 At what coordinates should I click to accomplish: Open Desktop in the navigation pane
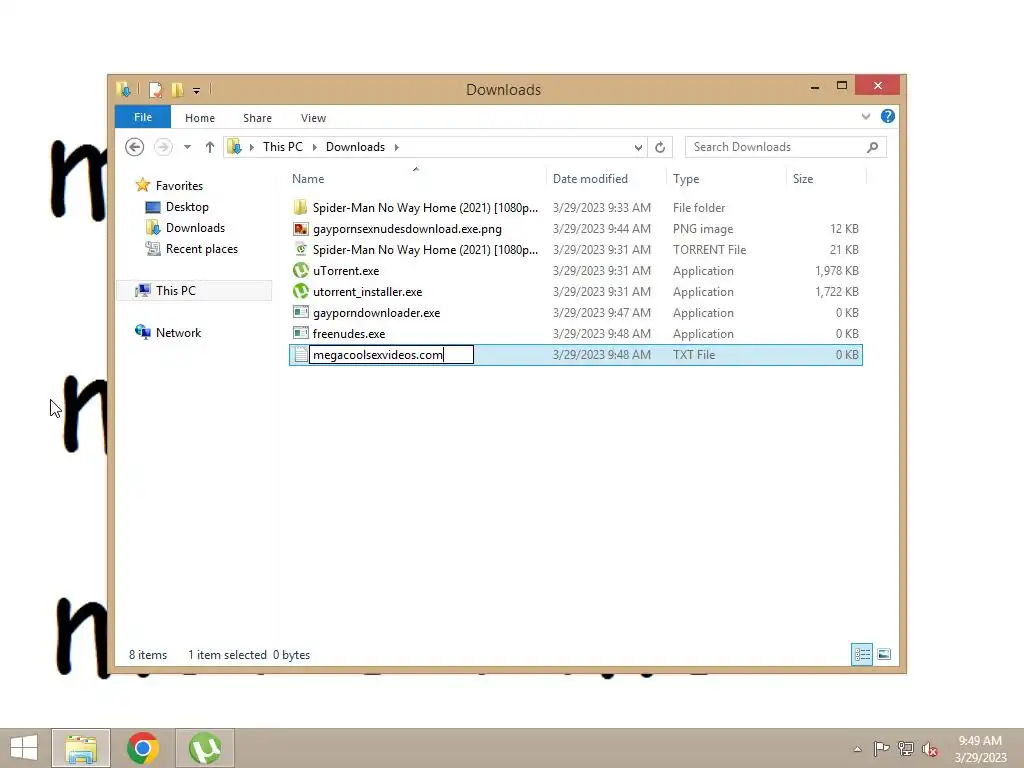pyautogui.click(x=187, y=207)
